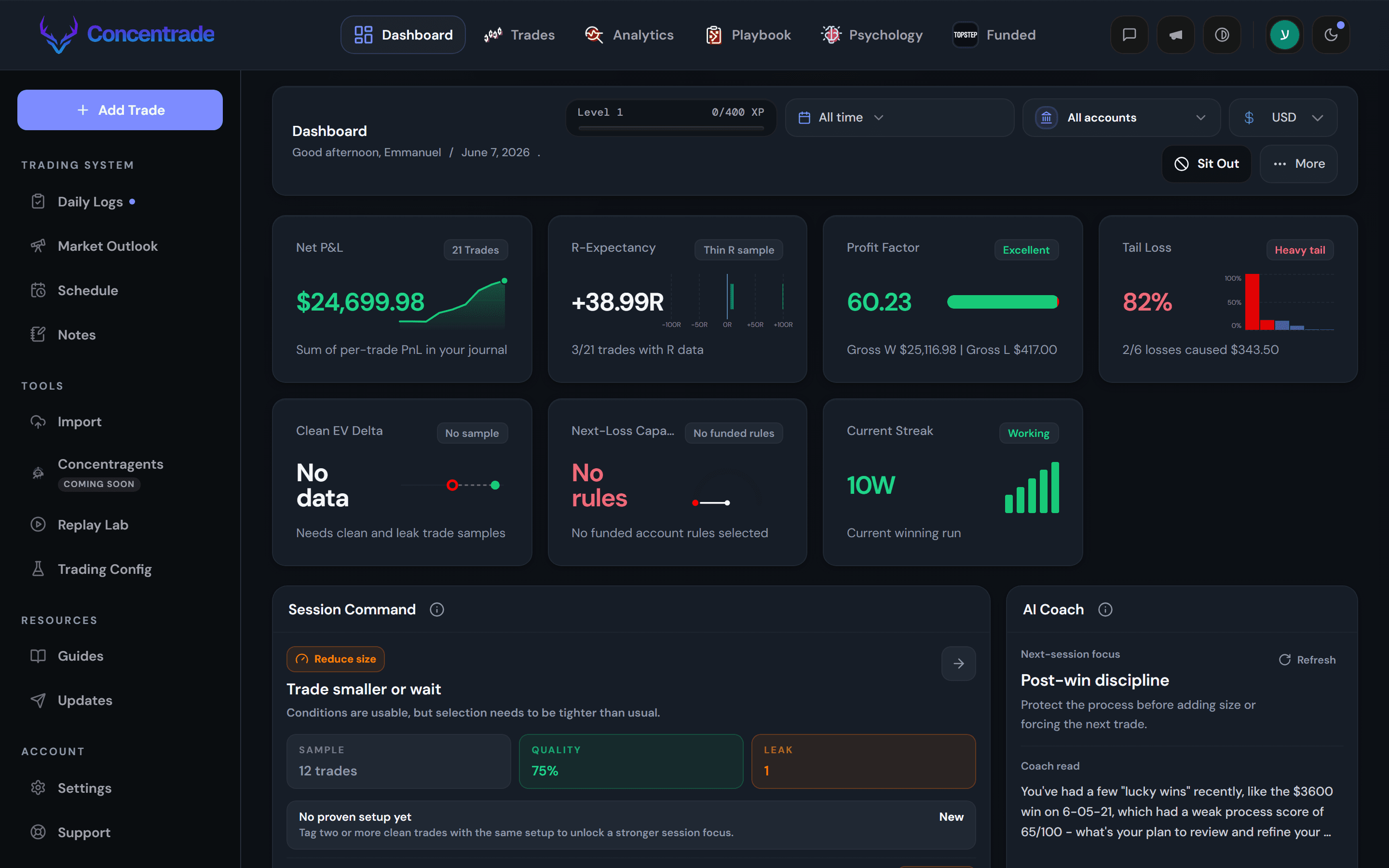Click the Trading Config flask icon
Viewport: 1389px width, 868px height.
[38, 569]
